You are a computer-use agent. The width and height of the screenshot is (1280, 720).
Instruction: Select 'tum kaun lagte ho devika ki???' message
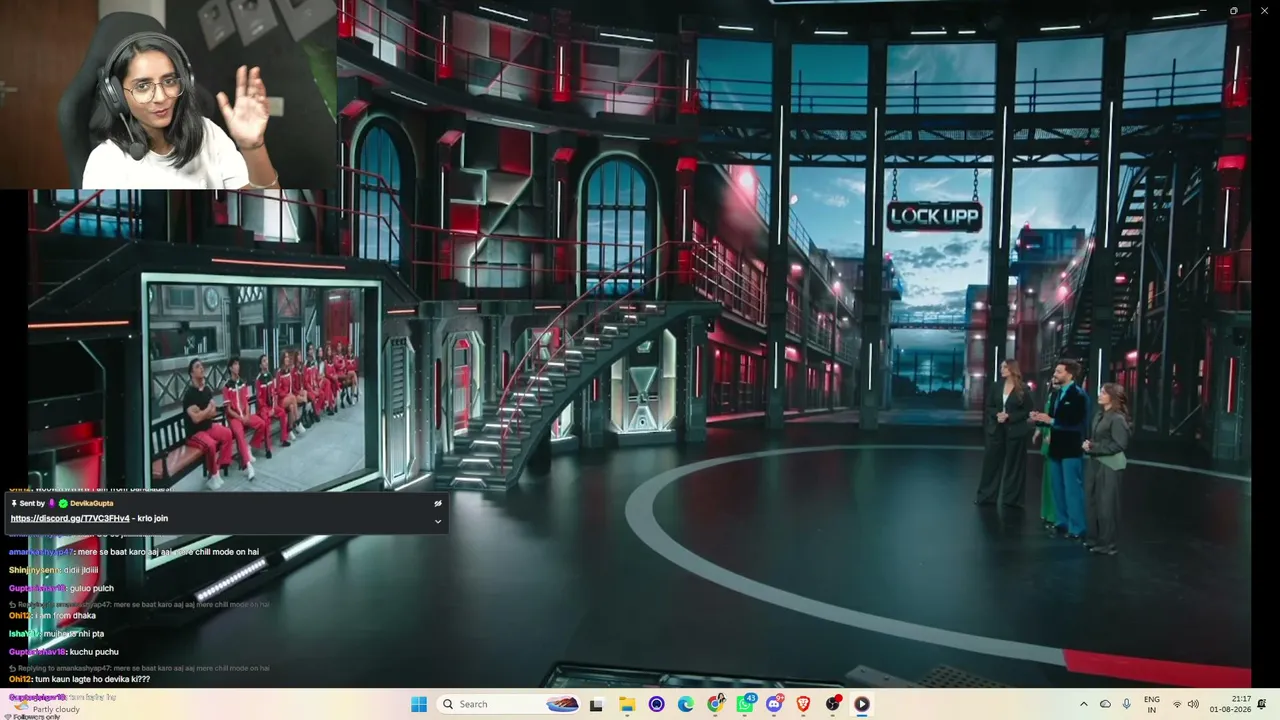pyautogui.click(x=92, y=679)
